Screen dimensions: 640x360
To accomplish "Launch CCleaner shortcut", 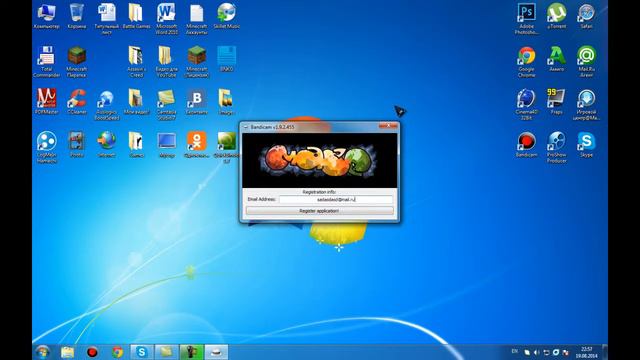I will (x=77, y=101).
